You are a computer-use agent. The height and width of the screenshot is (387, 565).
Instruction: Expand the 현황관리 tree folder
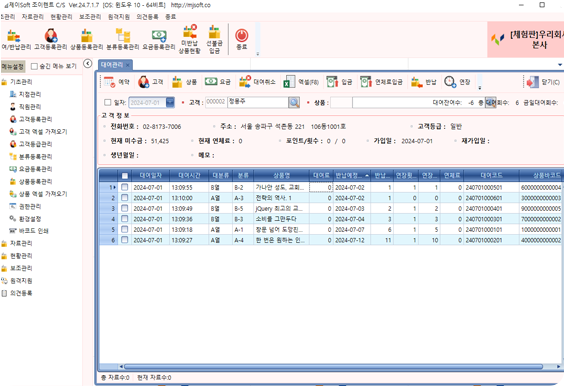[x=17, y=256]
